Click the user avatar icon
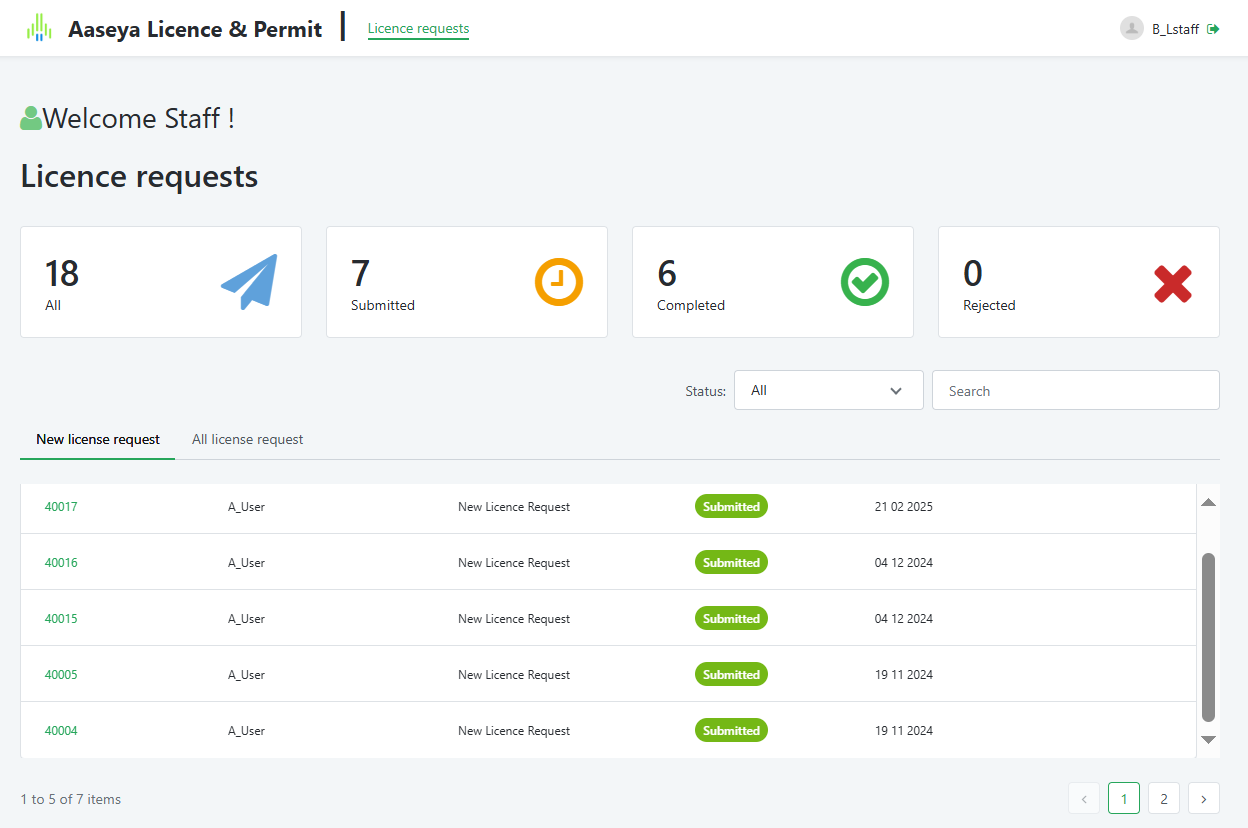Viewport: 1248px width, 828px height. click(1131, 29)
